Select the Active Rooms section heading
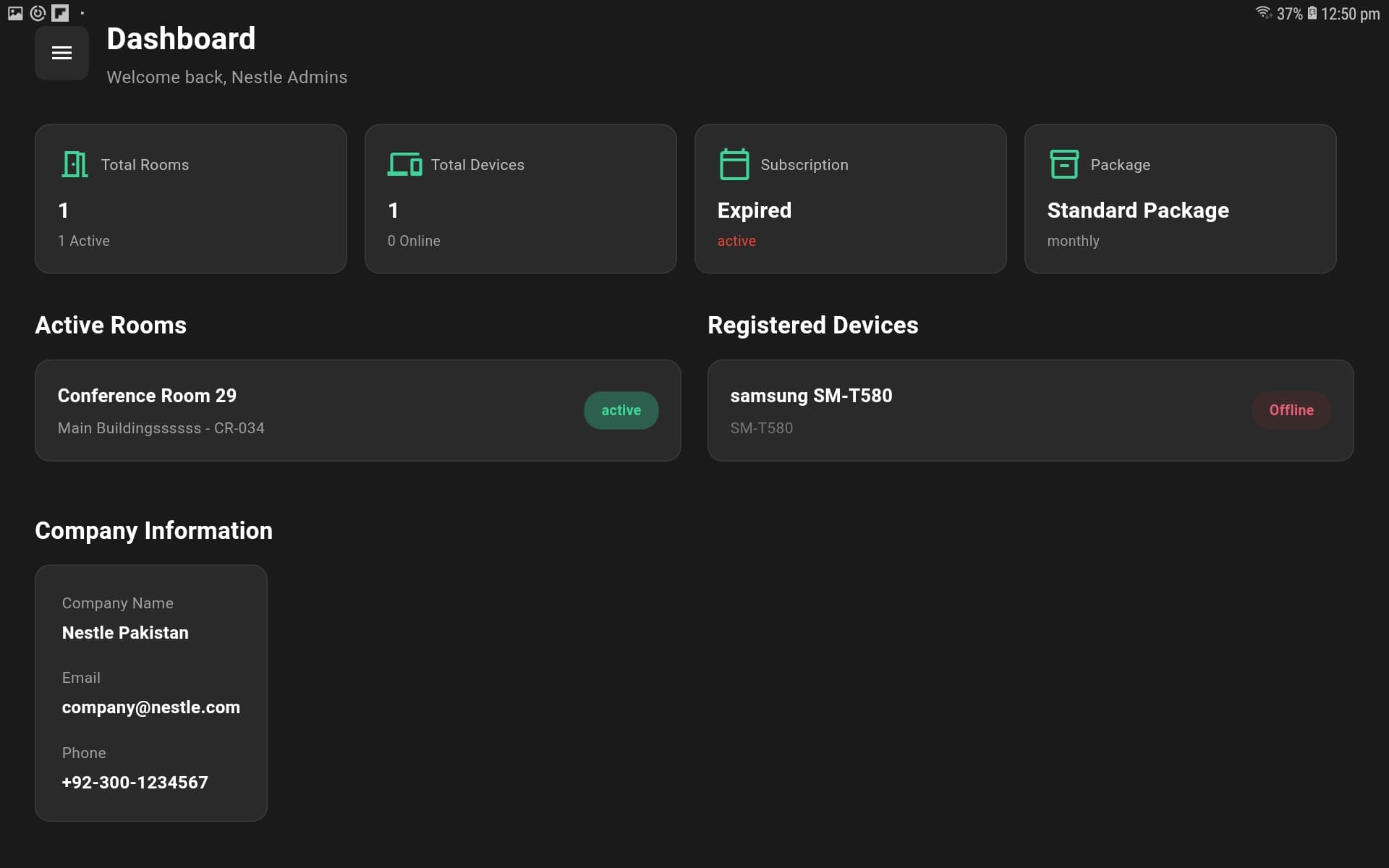1389x868 pixels. (x=110, y=325)
